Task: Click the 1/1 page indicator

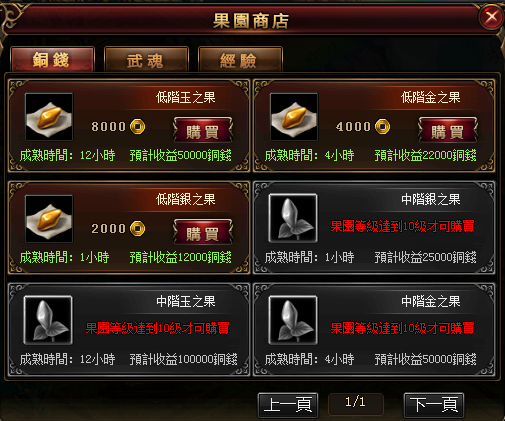Action: pos(356,403)
